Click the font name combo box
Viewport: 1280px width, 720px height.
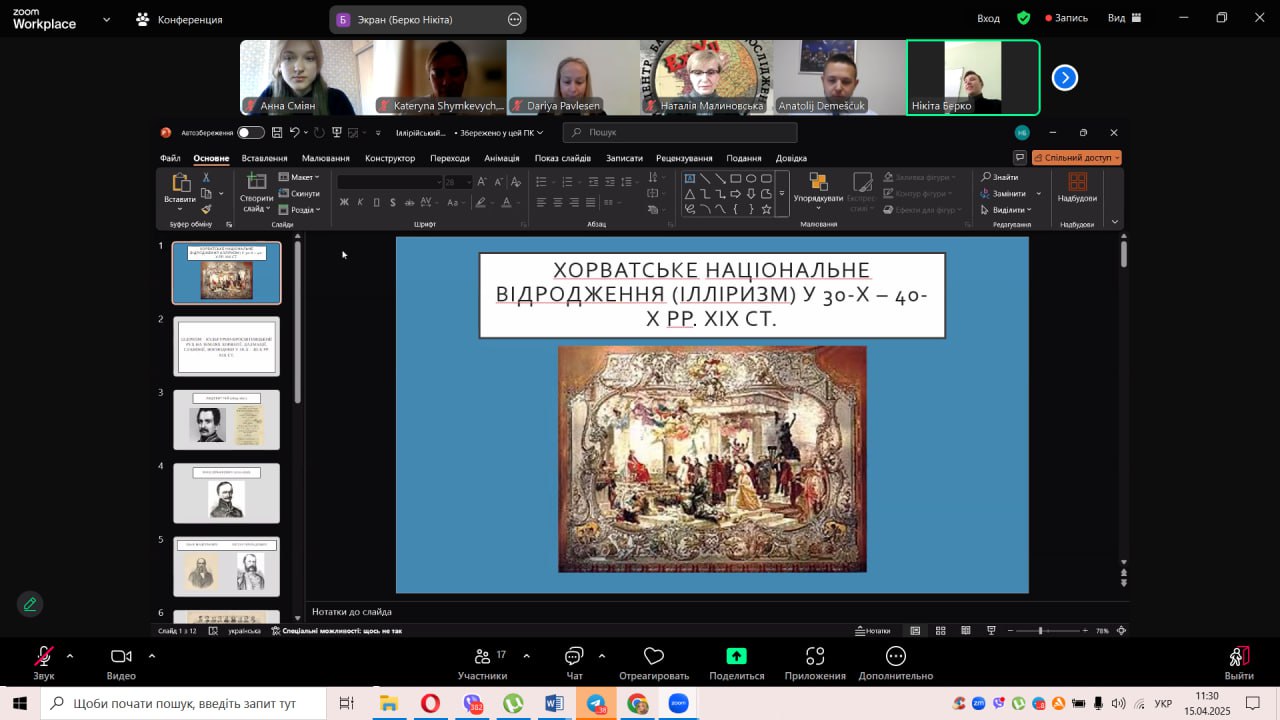click(389, 182)
